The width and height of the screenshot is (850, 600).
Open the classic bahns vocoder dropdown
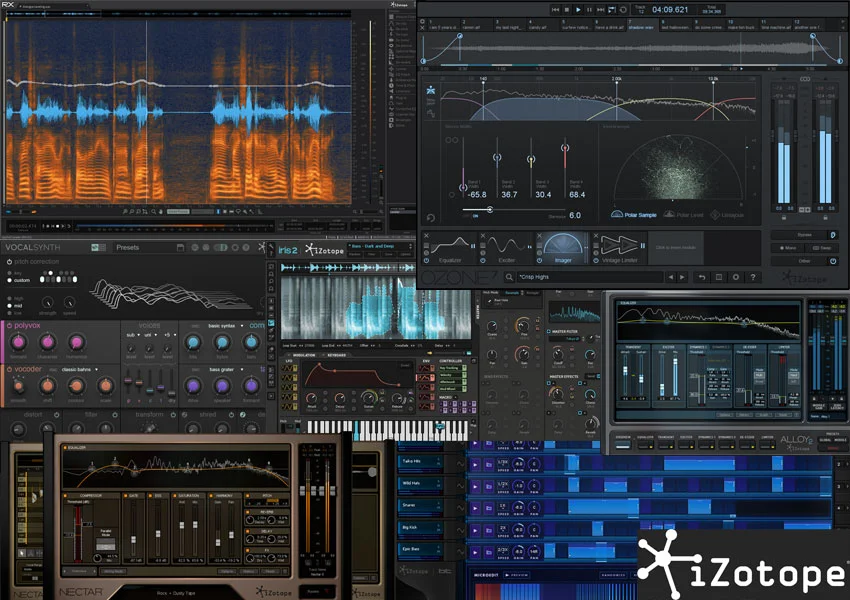pyautogui.click(x=79, y=369)
